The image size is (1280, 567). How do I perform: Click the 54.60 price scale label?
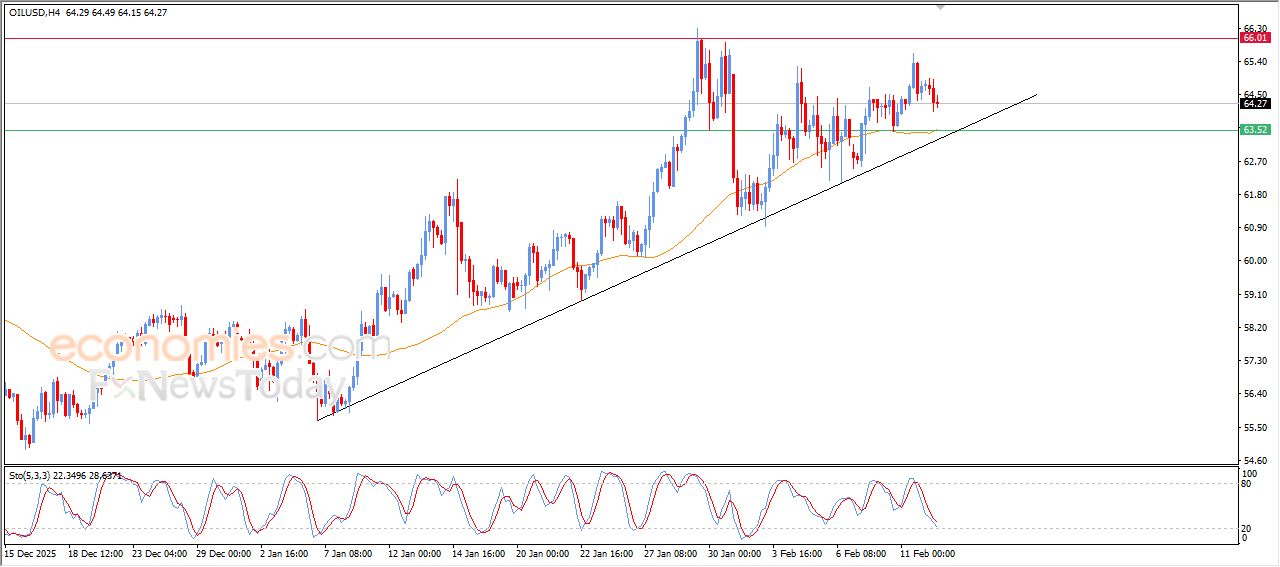pyautogui.click(x=1252, y=460)
